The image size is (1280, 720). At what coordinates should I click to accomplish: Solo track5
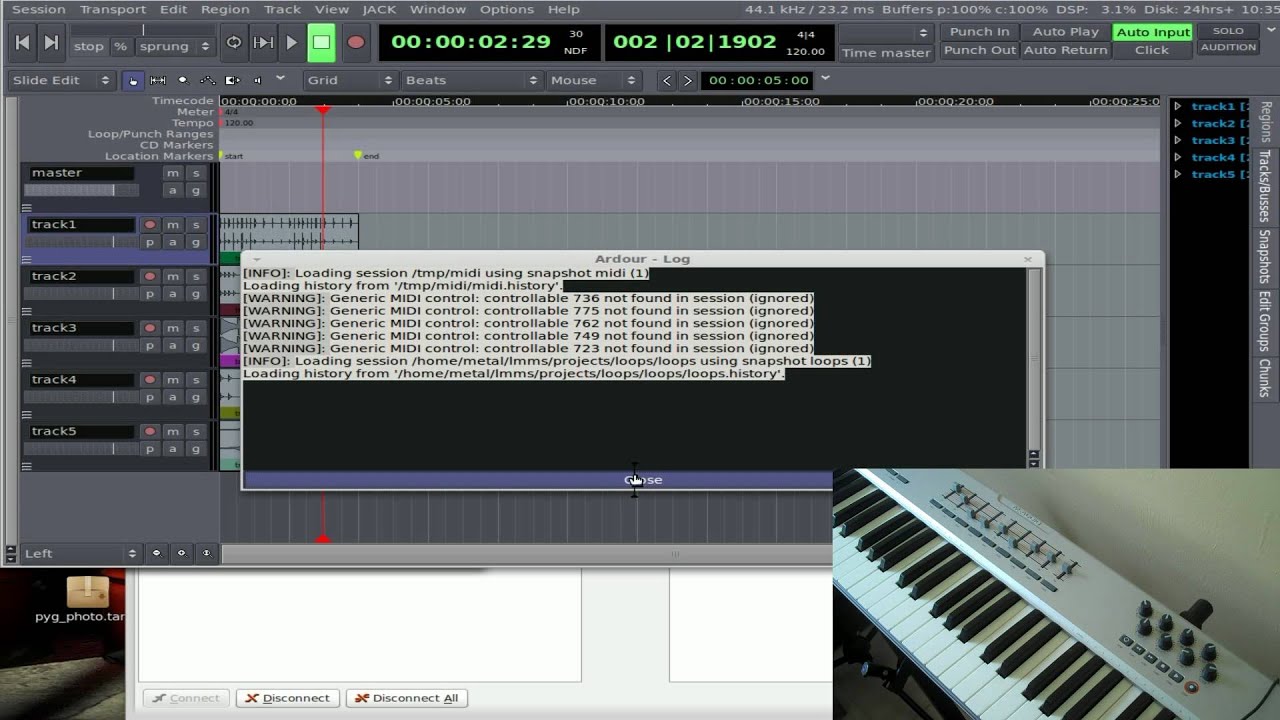196,432
